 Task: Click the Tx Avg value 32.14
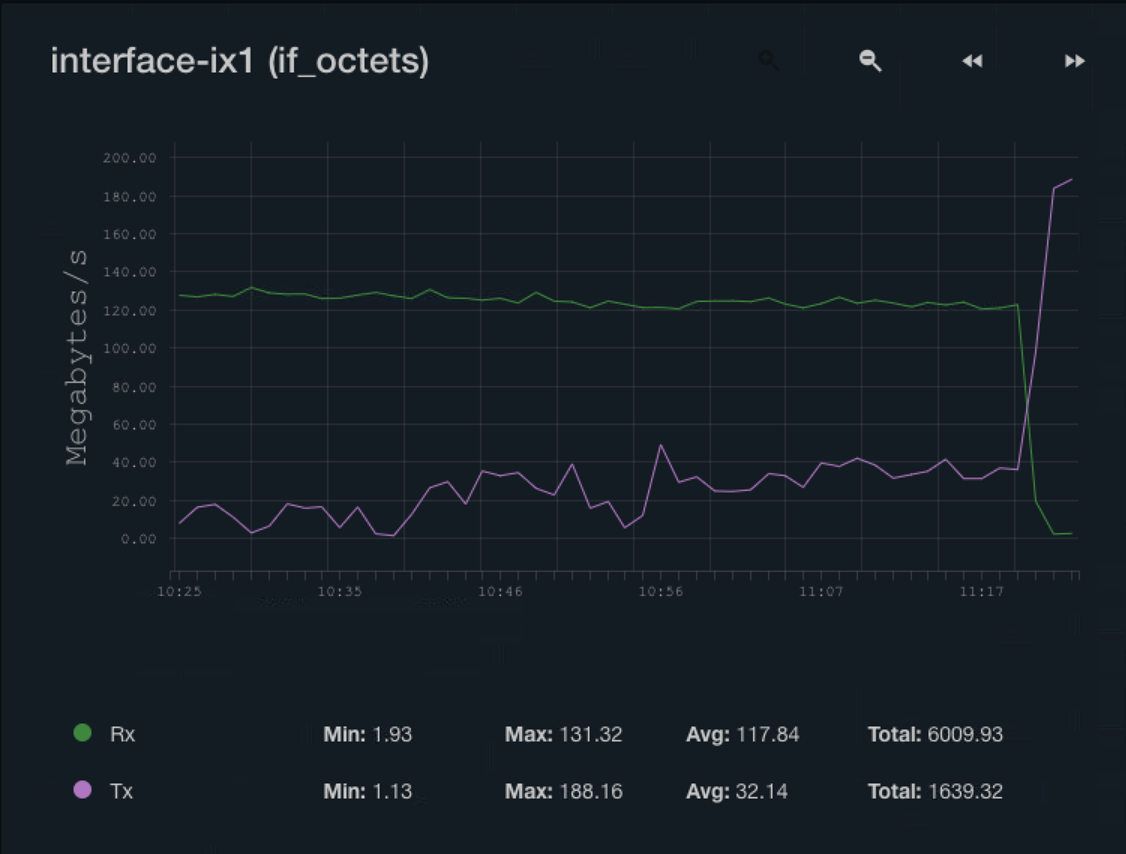761,792
